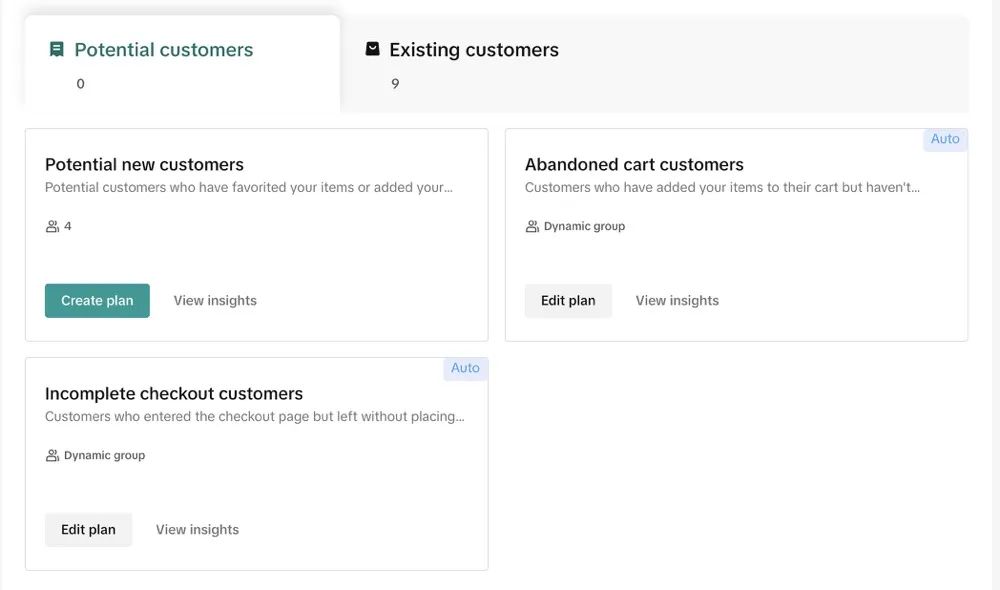The height and width of the screenshot is (590, 1000).
Task: View insights for Potential new customers
Action: [215, 300]
